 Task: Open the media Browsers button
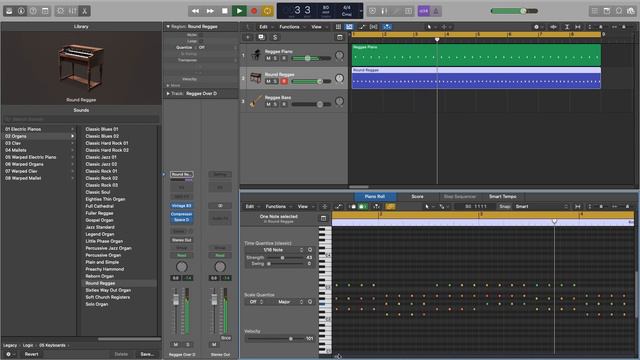point(631,11)
